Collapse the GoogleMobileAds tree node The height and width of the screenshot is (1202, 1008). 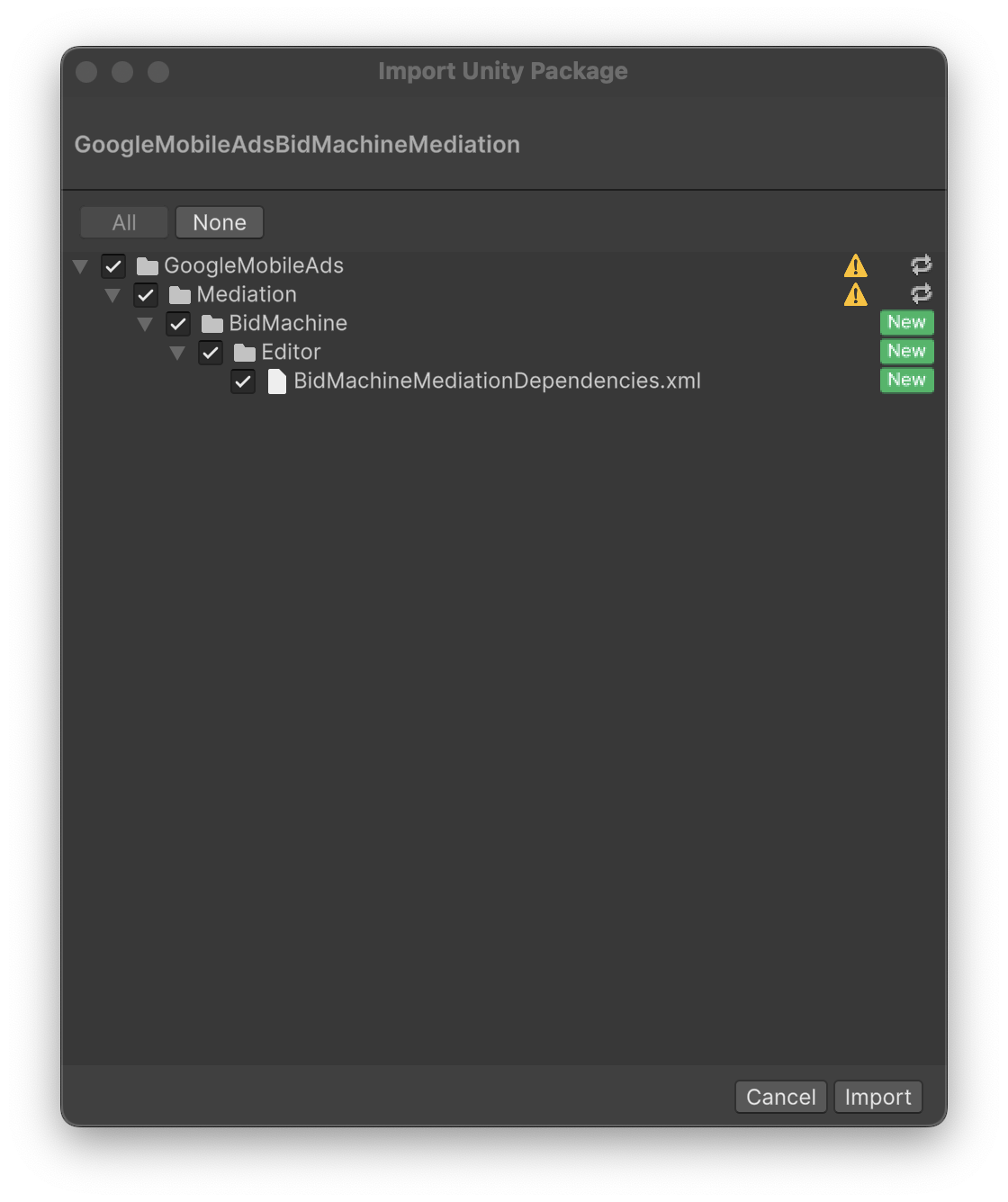(81, 265)
